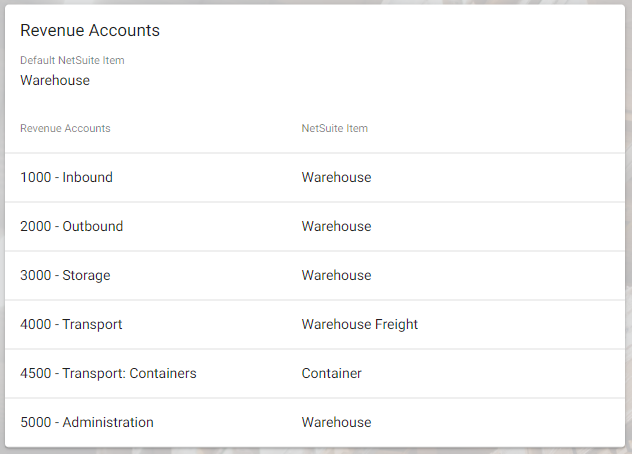The image size is (632, 454).
Task: Select the 4500 - Transport: Containers row
Action: click(x=315, y=373)
